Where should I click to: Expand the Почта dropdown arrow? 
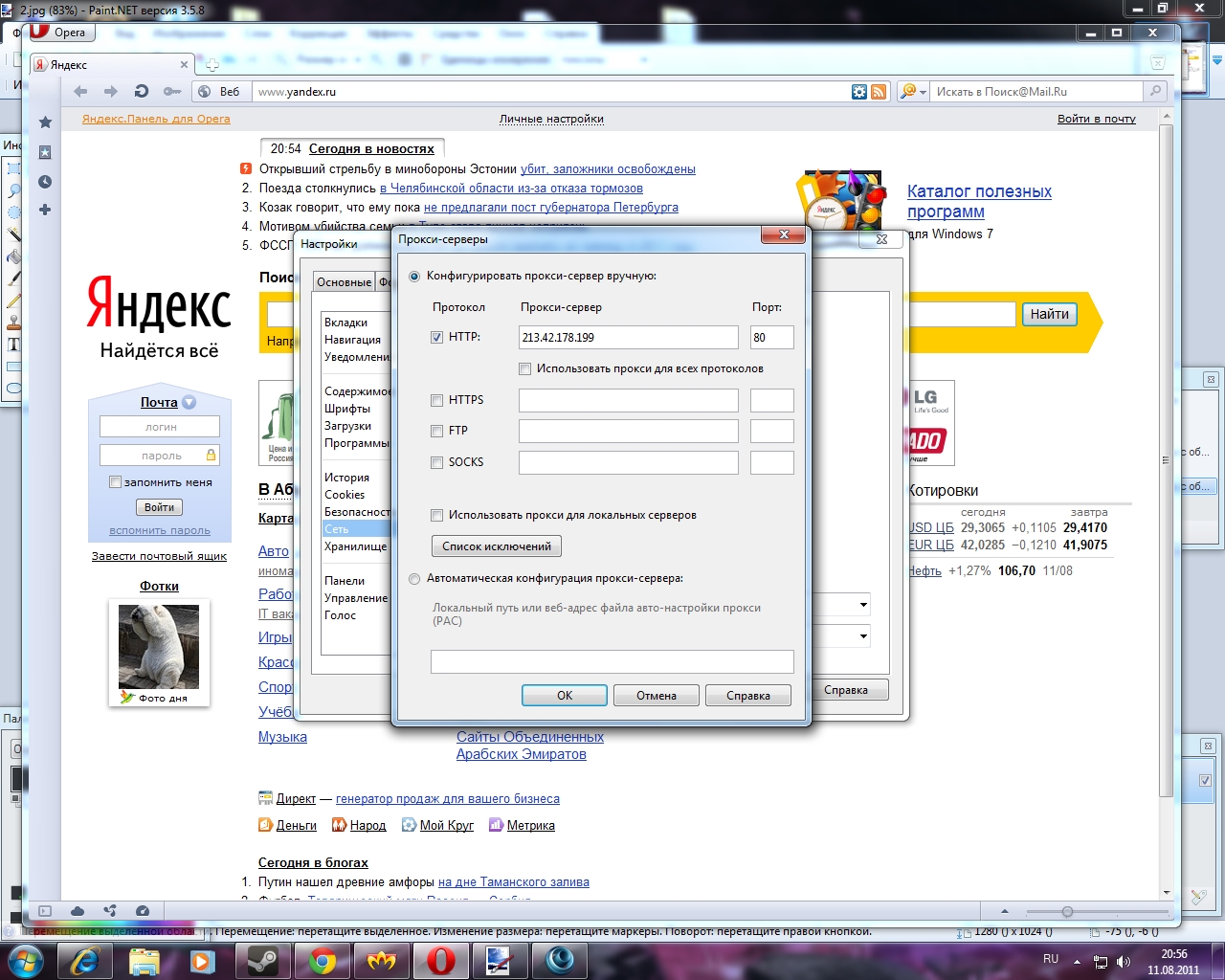click(189, 403)
